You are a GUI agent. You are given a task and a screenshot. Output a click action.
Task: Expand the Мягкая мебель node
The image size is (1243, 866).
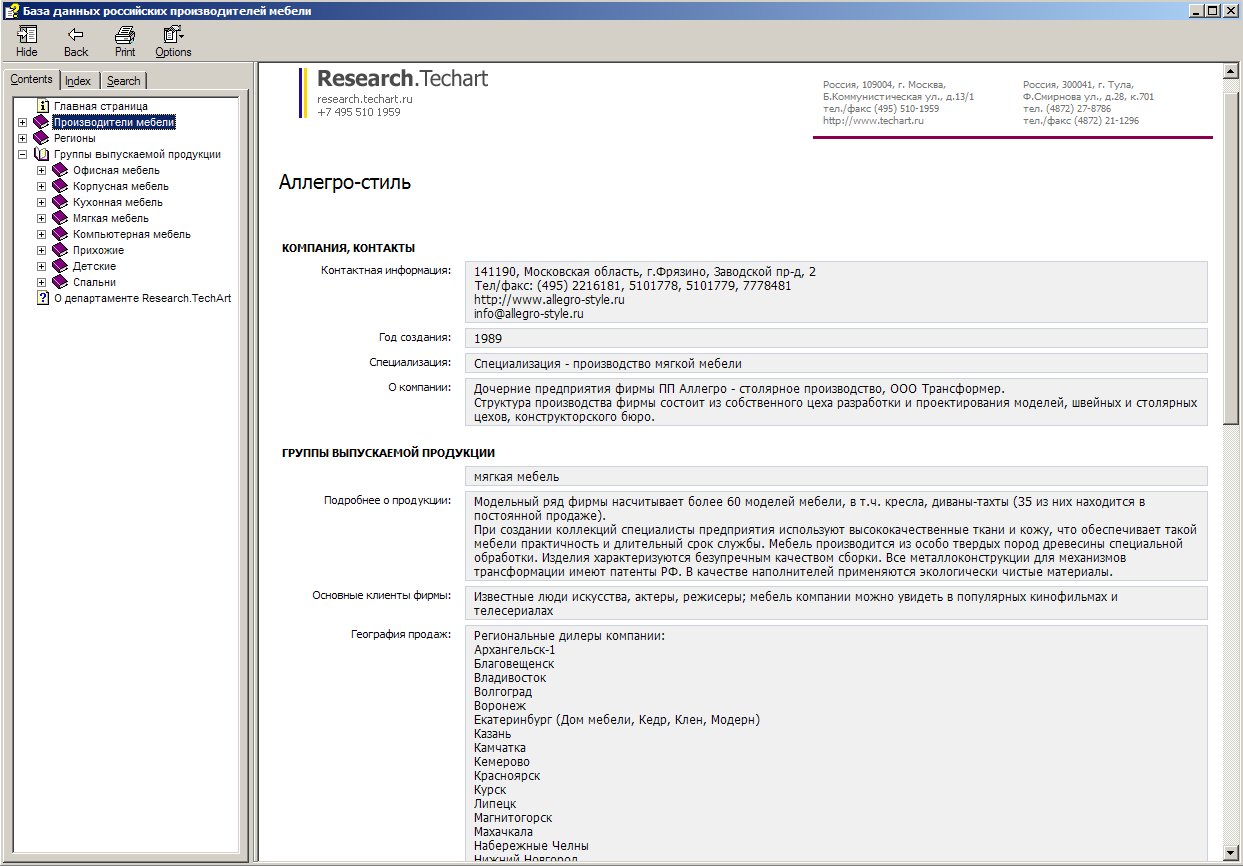42,218
